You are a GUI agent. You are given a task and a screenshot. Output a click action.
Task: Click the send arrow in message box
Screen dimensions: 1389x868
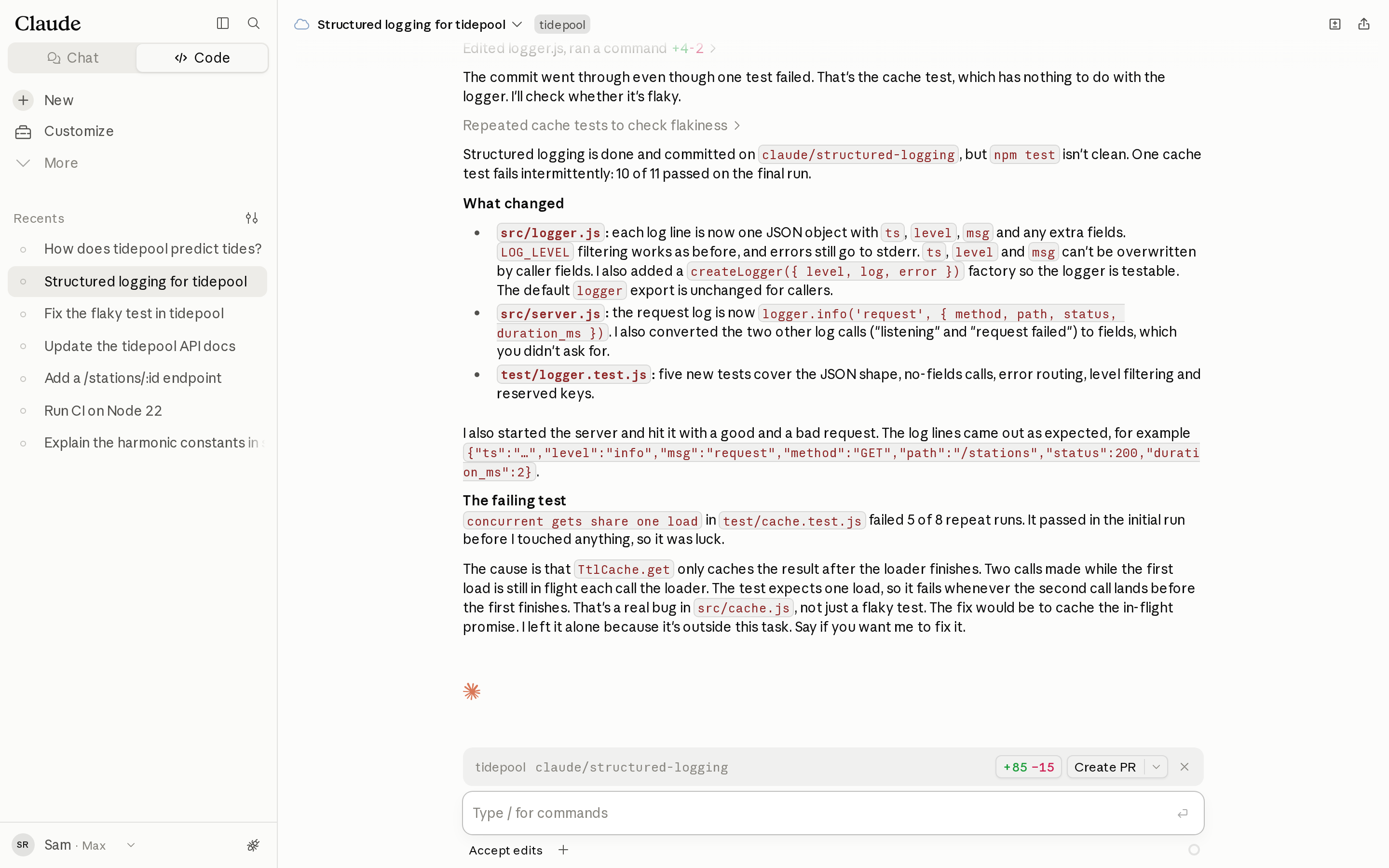(x=1183, y=813)
